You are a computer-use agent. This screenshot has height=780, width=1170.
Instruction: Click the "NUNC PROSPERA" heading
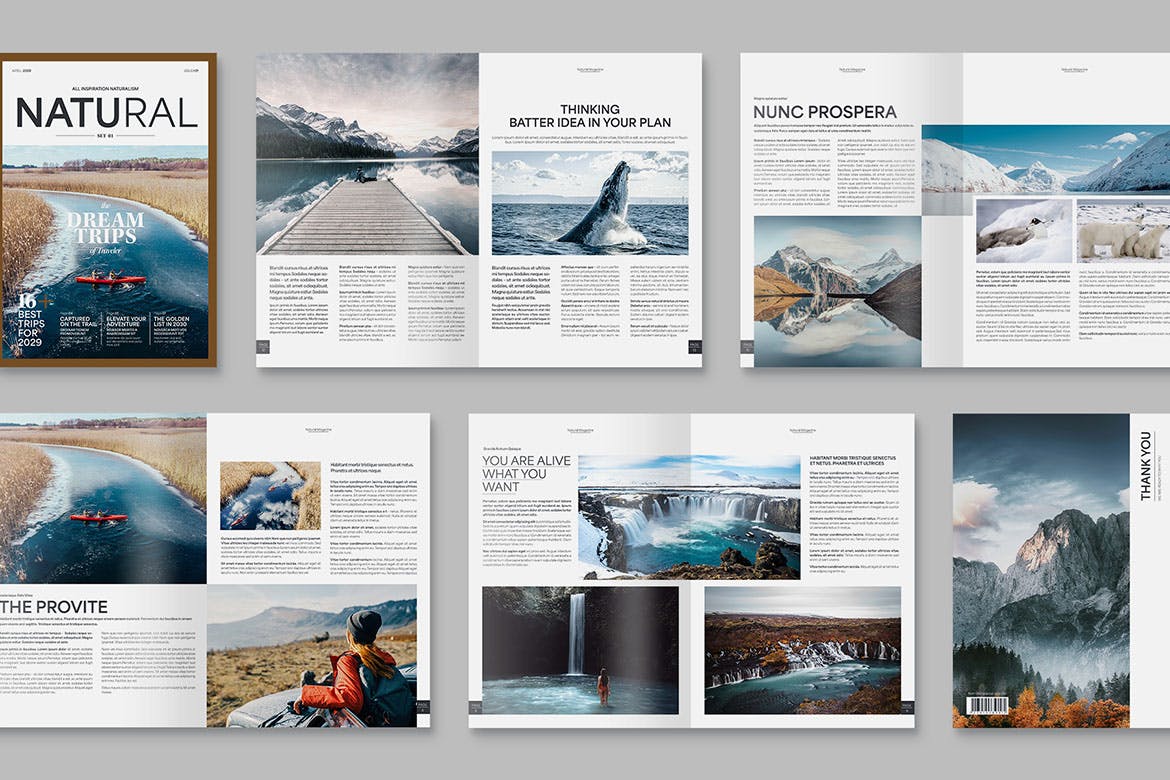point(824,112)
